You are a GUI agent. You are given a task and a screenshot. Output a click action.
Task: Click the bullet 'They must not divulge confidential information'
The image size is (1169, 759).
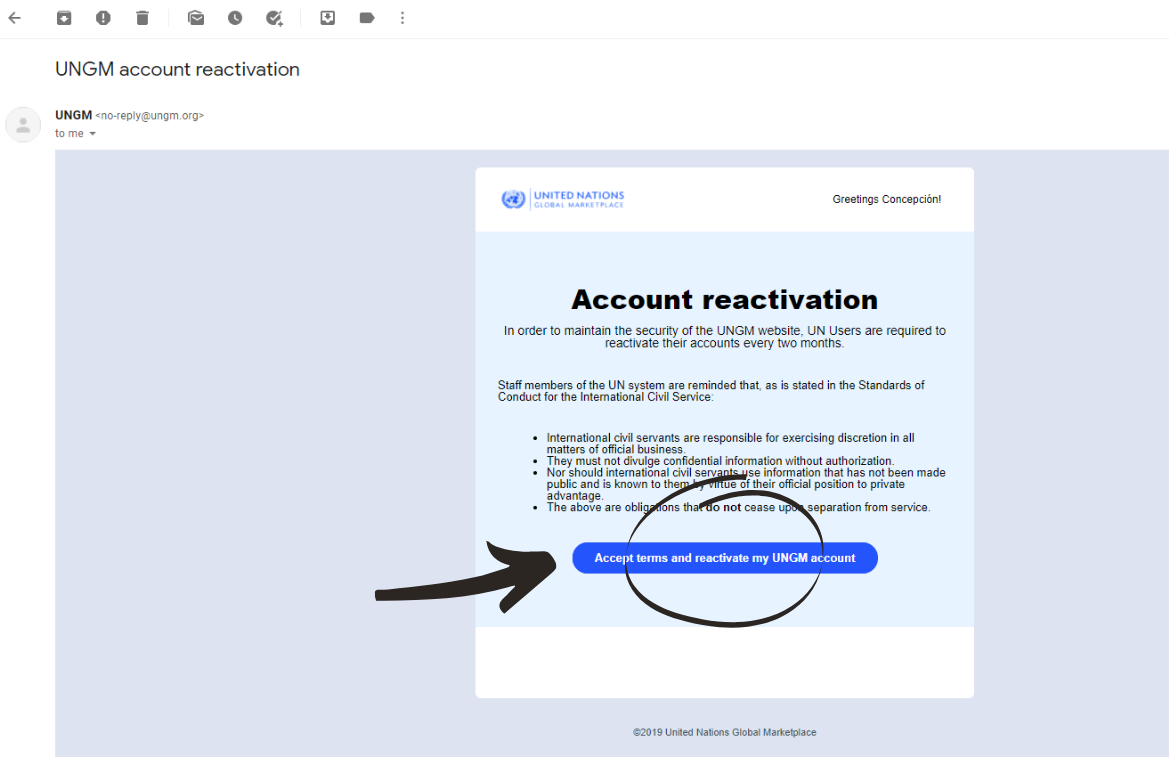point(720,461)
